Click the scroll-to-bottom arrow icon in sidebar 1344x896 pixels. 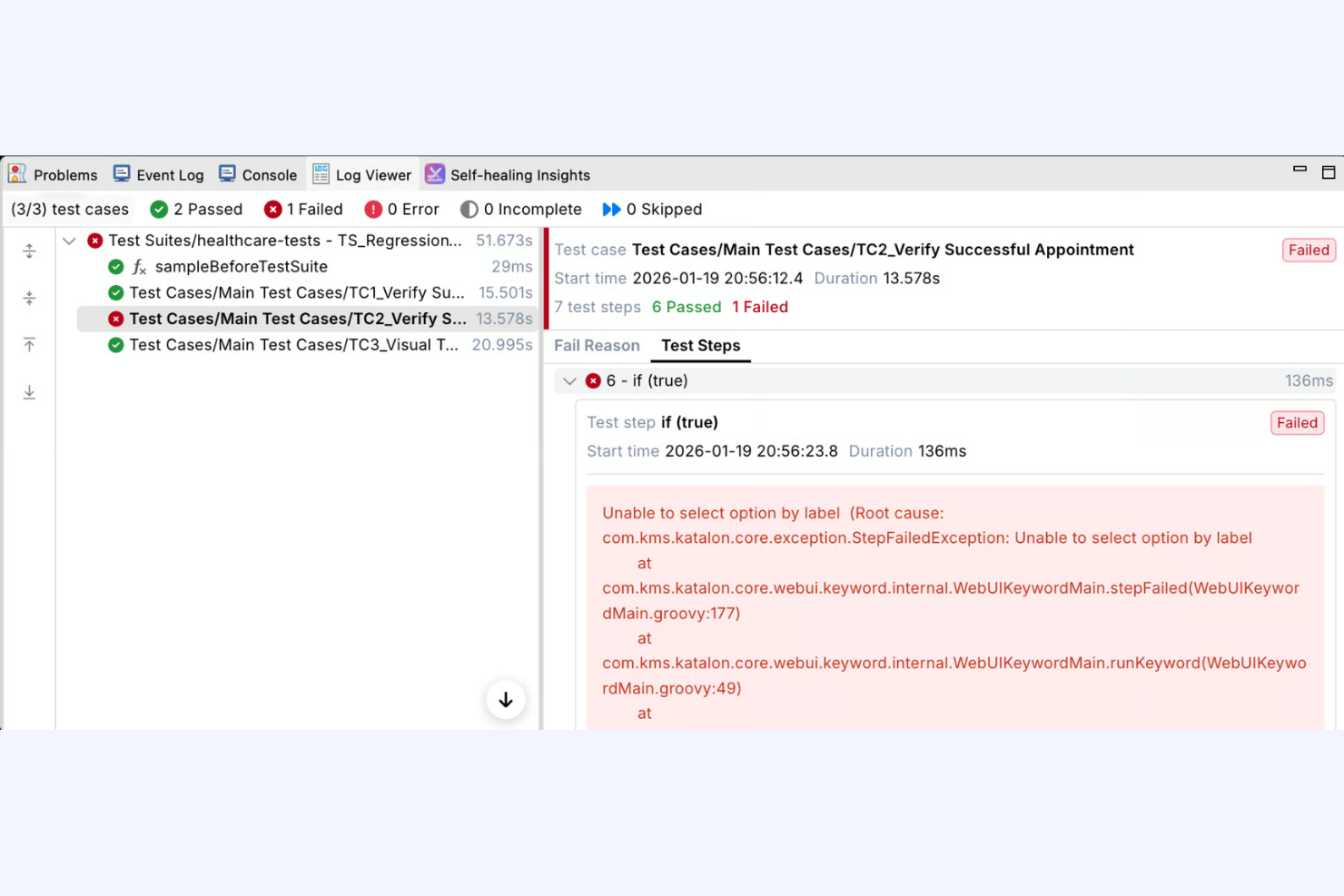pyautogui.click(x=29, y=392)
